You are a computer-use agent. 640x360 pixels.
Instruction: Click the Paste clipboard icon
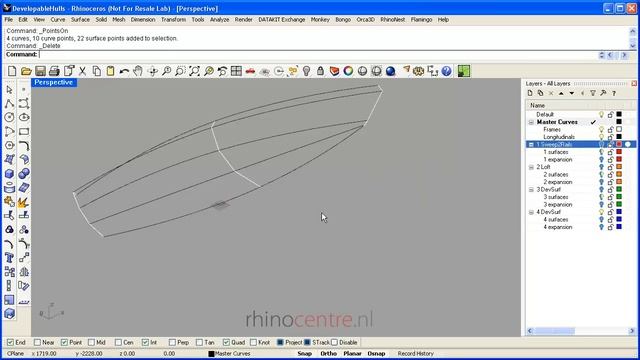click(x=110, y=71)
